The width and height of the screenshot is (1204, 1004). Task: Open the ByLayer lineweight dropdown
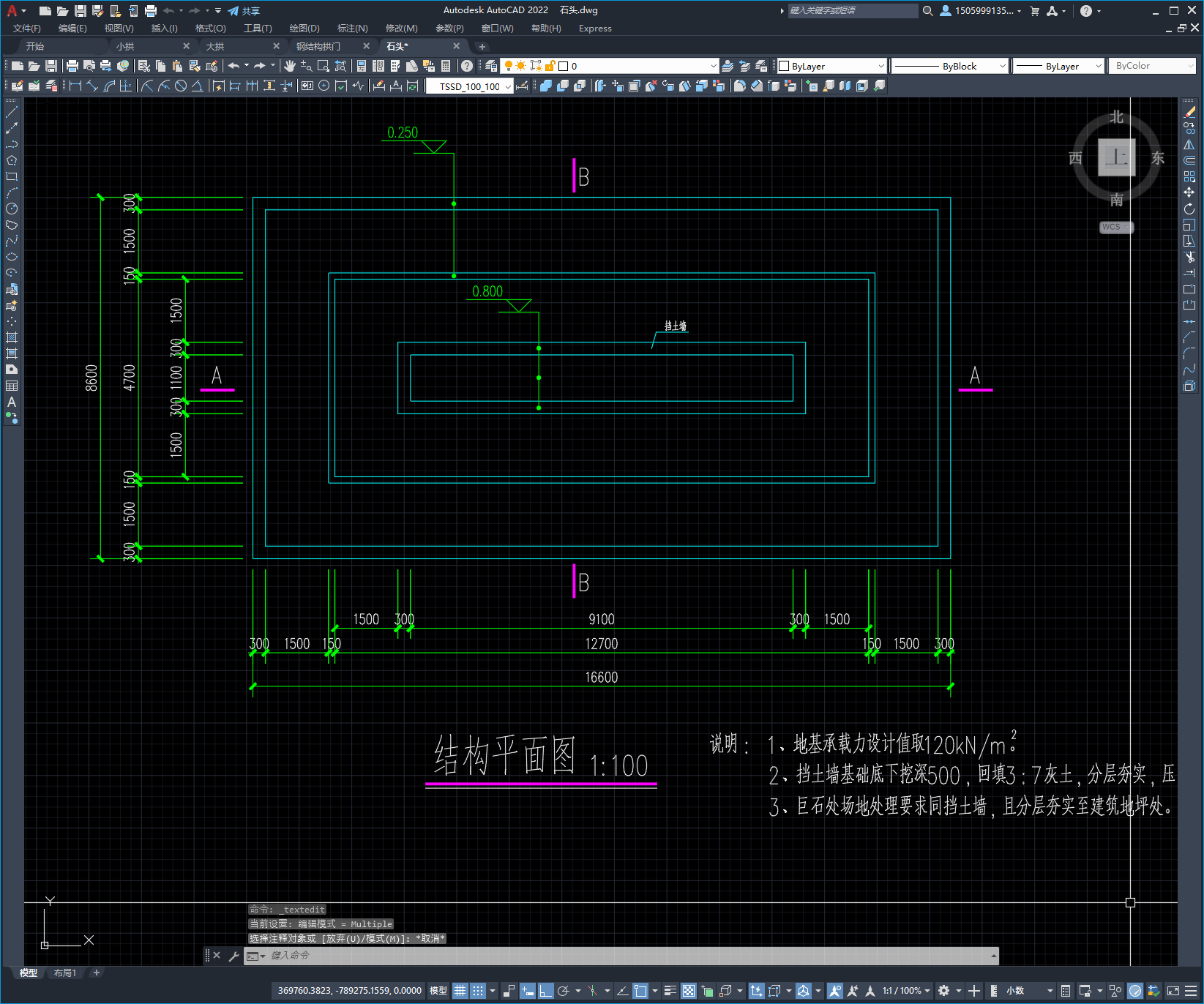(x=1059, y=66)
